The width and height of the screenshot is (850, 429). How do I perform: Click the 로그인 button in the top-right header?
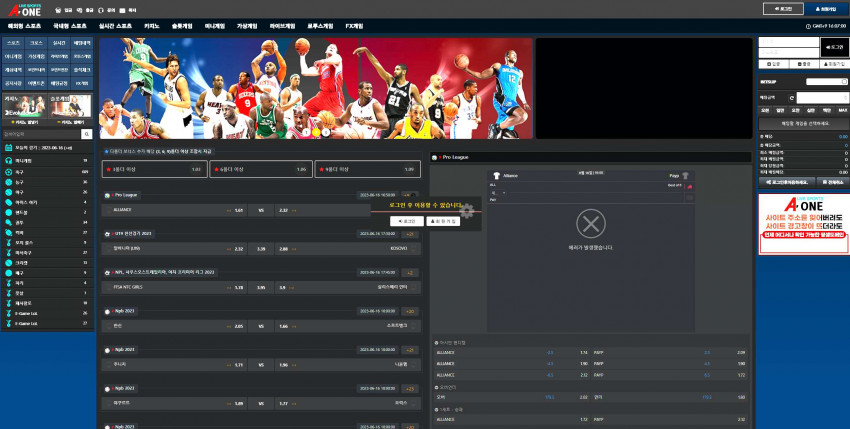point(783,9)
